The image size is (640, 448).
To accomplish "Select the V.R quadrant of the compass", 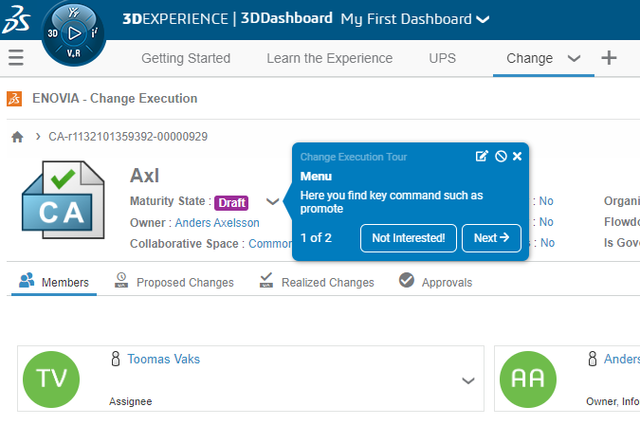I will click(74, 53).
